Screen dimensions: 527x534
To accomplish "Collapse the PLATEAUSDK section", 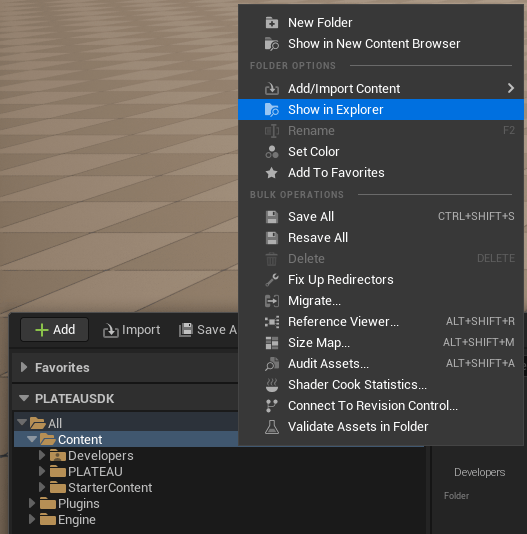I will (24, 398).
